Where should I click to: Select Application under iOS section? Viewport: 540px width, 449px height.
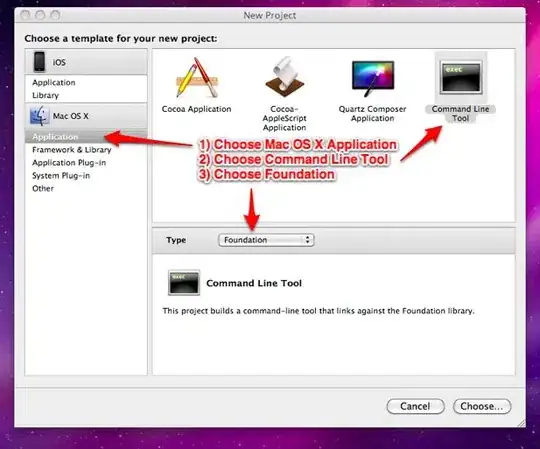tap(54, 82)
